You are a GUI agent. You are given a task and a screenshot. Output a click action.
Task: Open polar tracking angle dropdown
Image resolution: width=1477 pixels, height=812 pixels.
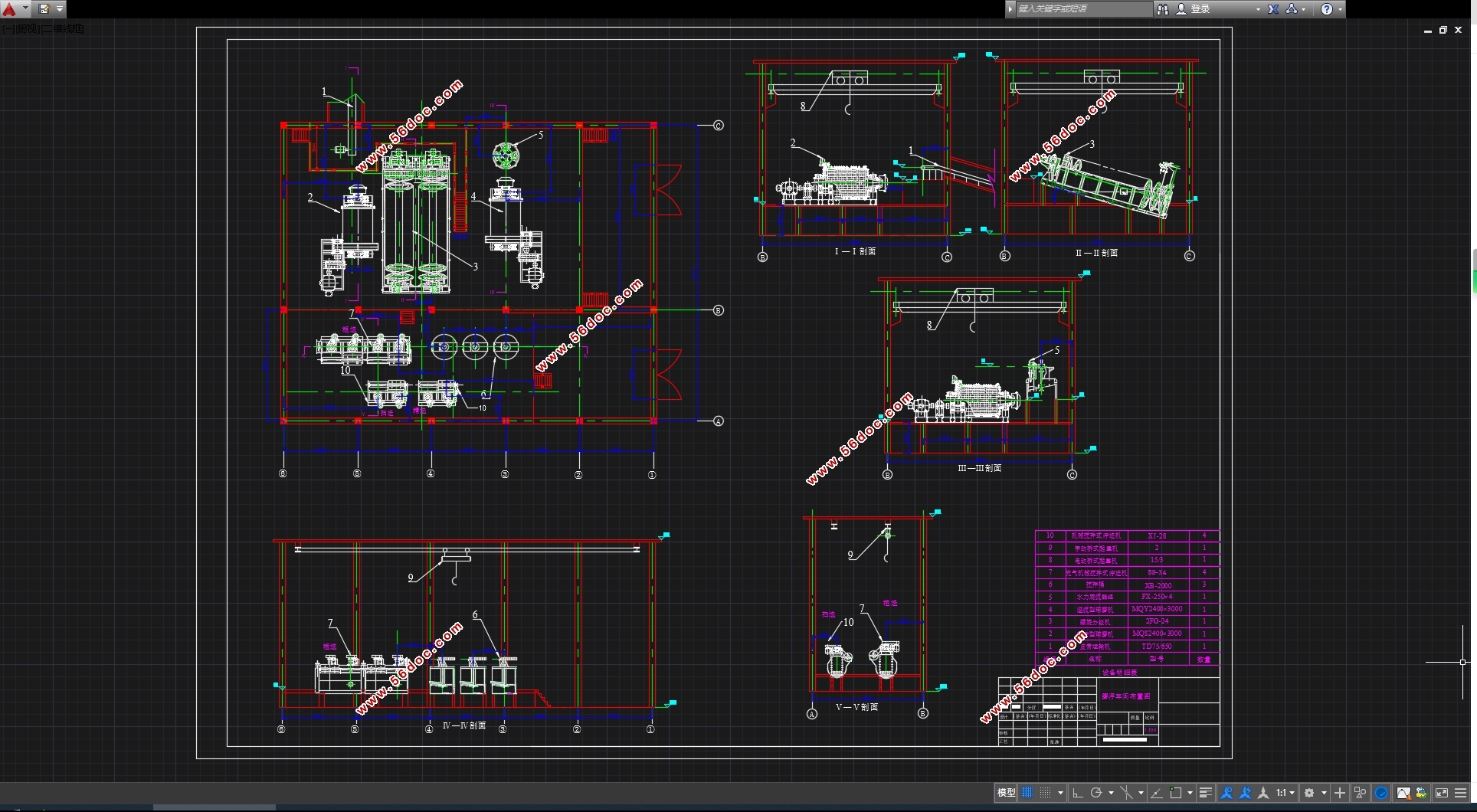1111,793
